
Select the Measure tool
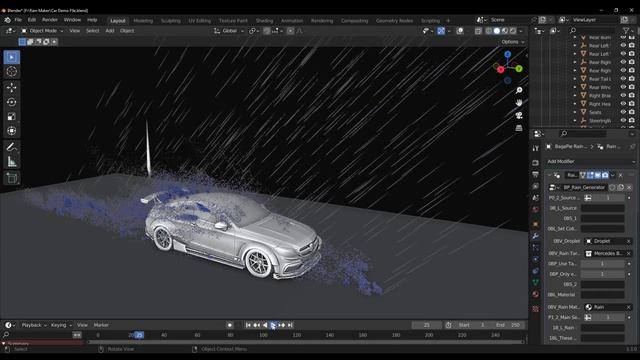(11, 162)
